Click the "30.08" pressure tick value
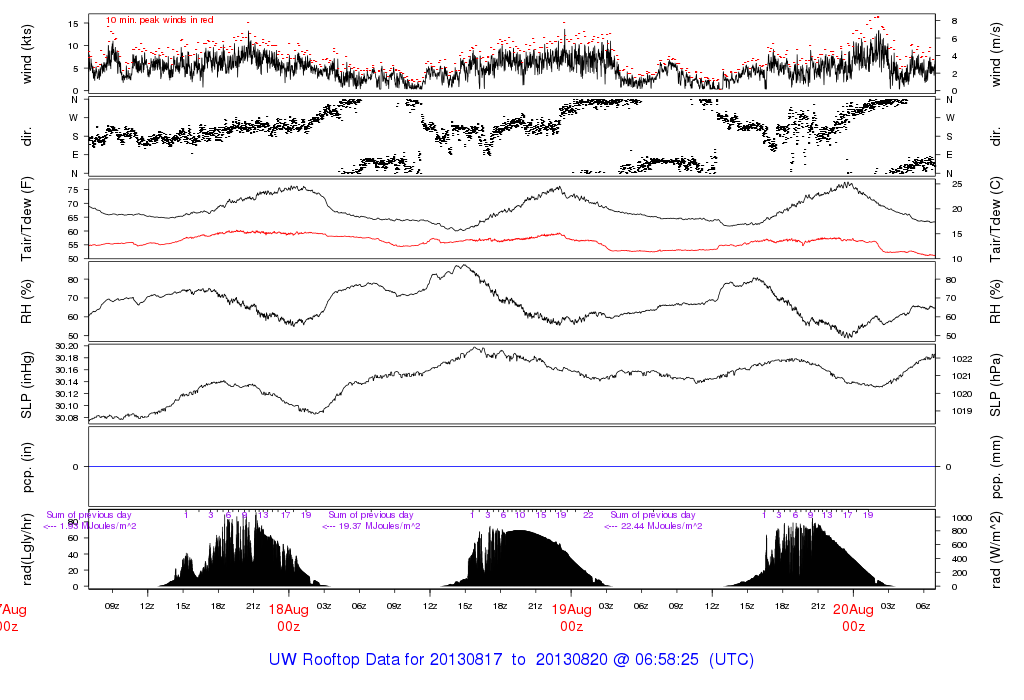 coord(67,418)
